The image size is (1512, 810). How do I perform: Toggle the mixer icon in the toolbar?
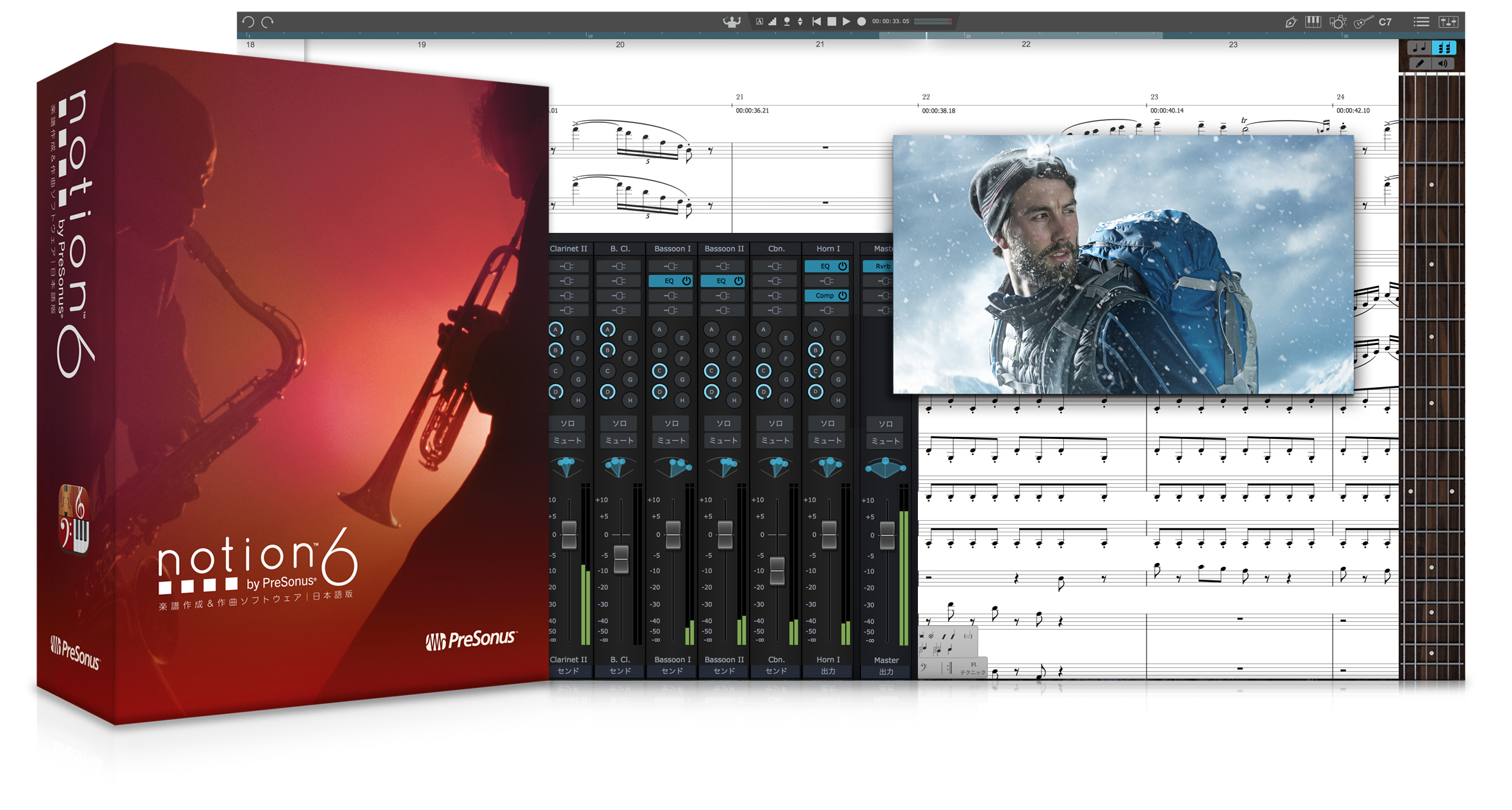(1448, 22)
